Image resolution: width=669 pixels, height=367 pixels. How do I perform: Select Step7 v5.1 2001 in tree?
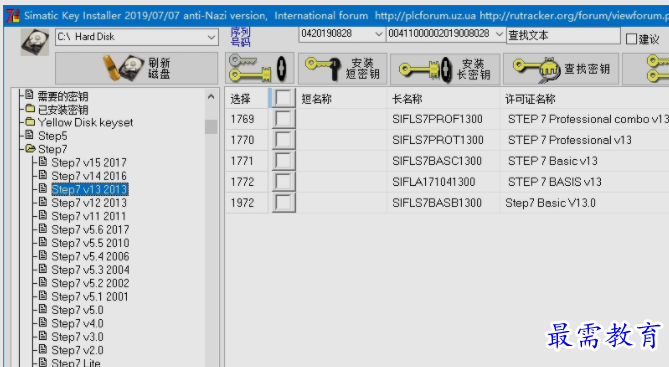90,297
